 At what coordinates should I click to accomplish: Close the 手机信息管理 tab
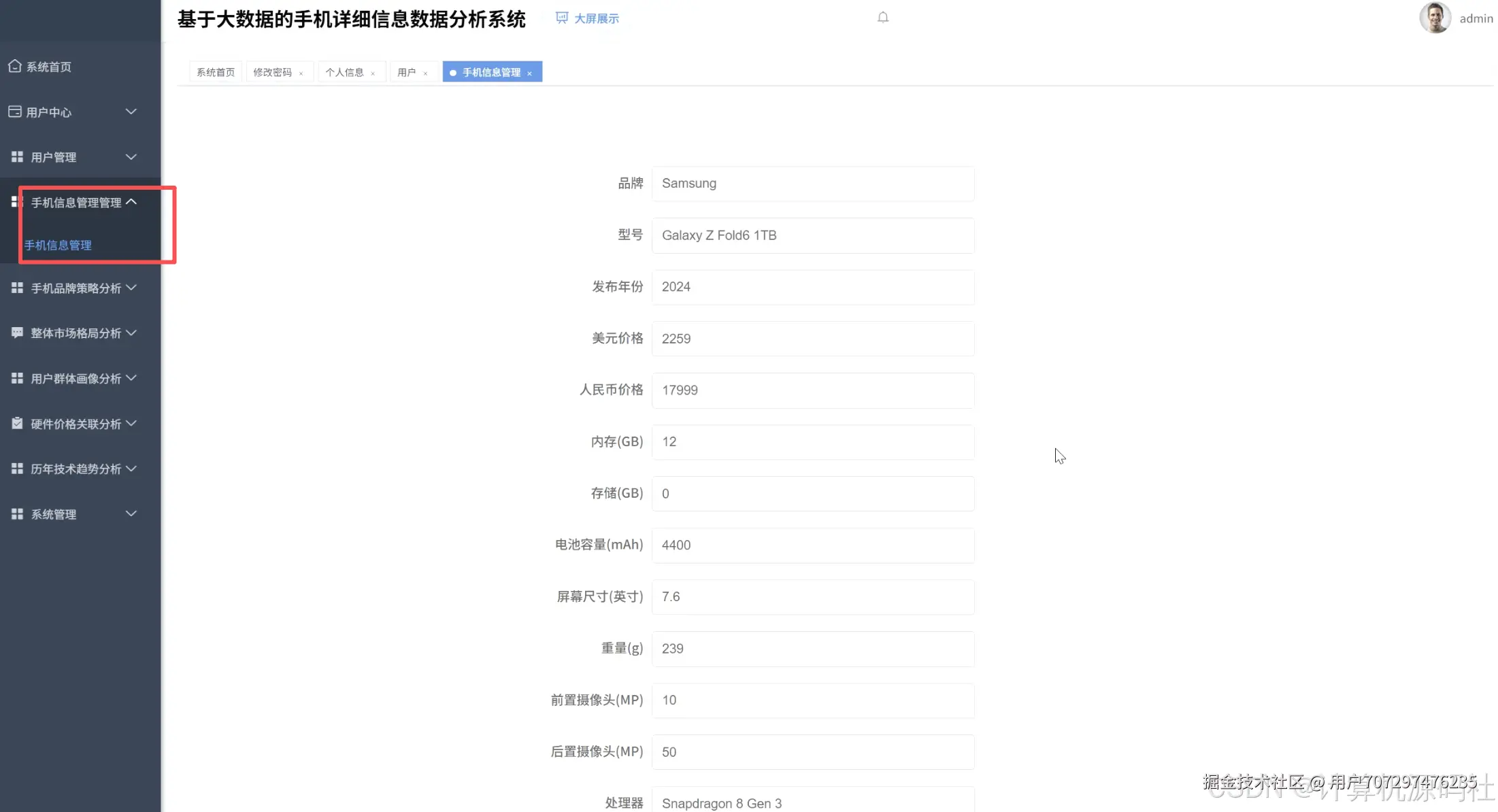(x=530, y=72)
